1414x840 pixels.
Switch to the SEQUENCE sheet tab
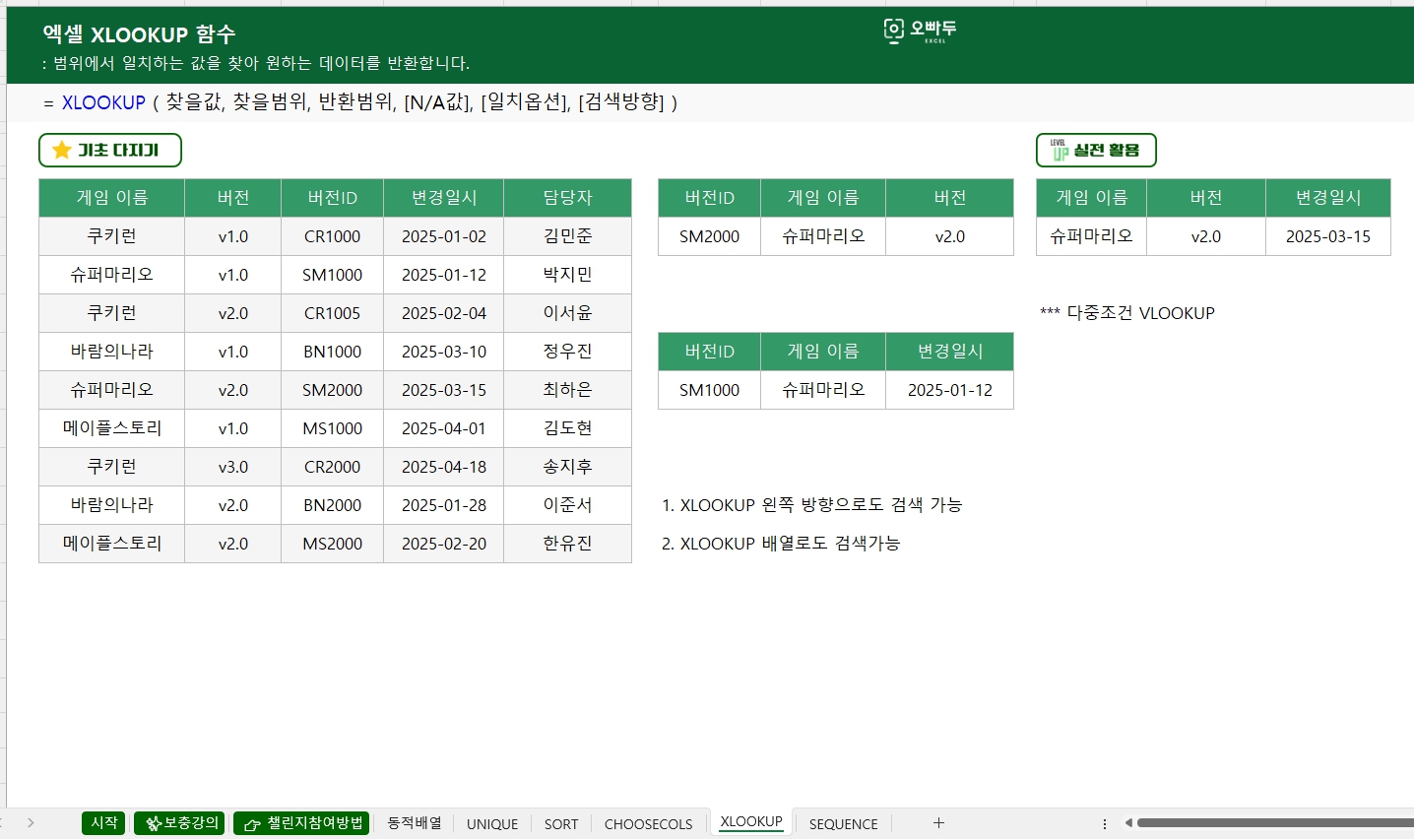(x=843, y=823)
